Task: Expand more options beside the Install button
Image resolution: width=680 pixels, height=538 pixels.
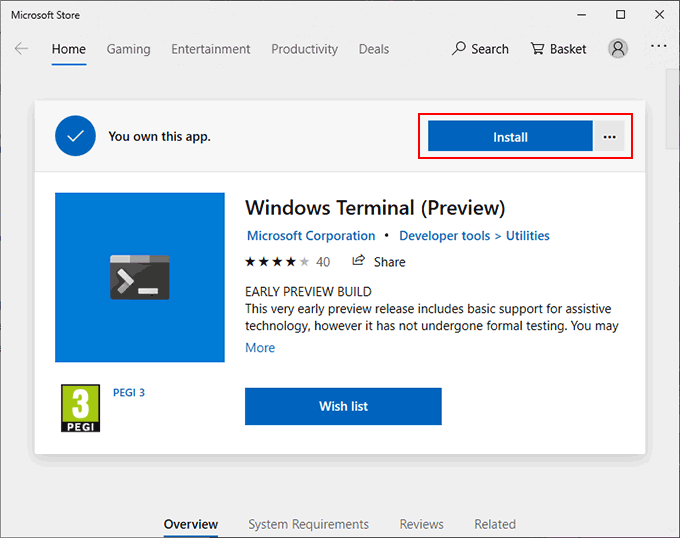Action: (x=610, y=137)
